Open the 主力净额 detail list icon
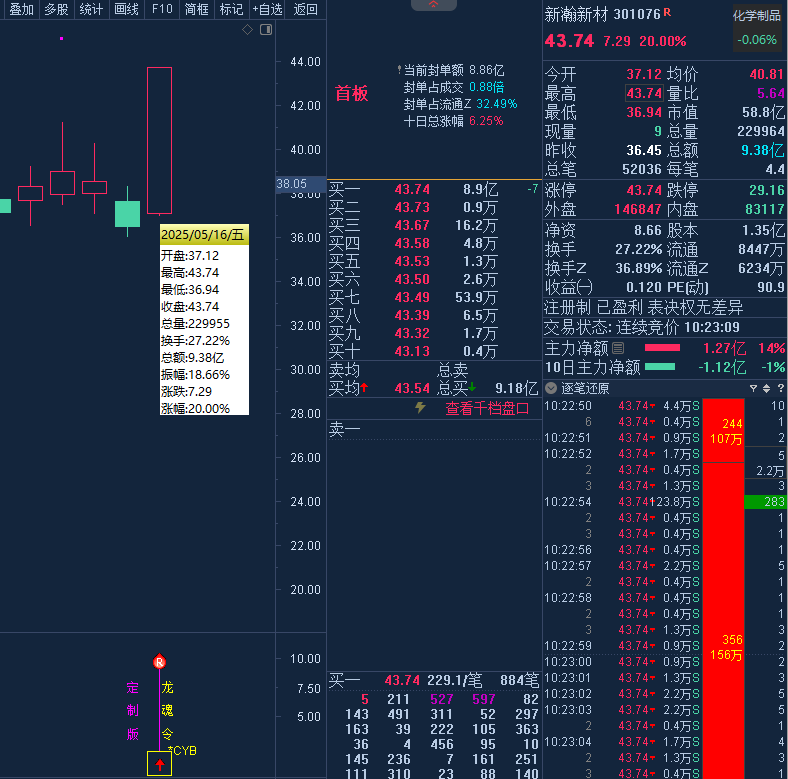The width and height of the screenshot is (788, 779). 619,348
